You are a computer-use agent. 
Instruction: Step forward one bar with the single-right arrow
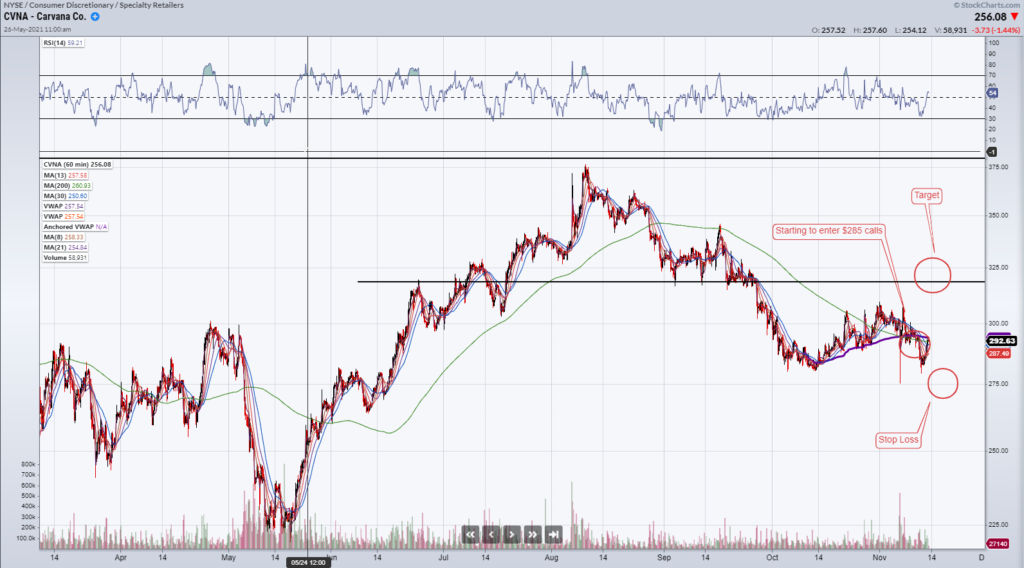(512, 535)
